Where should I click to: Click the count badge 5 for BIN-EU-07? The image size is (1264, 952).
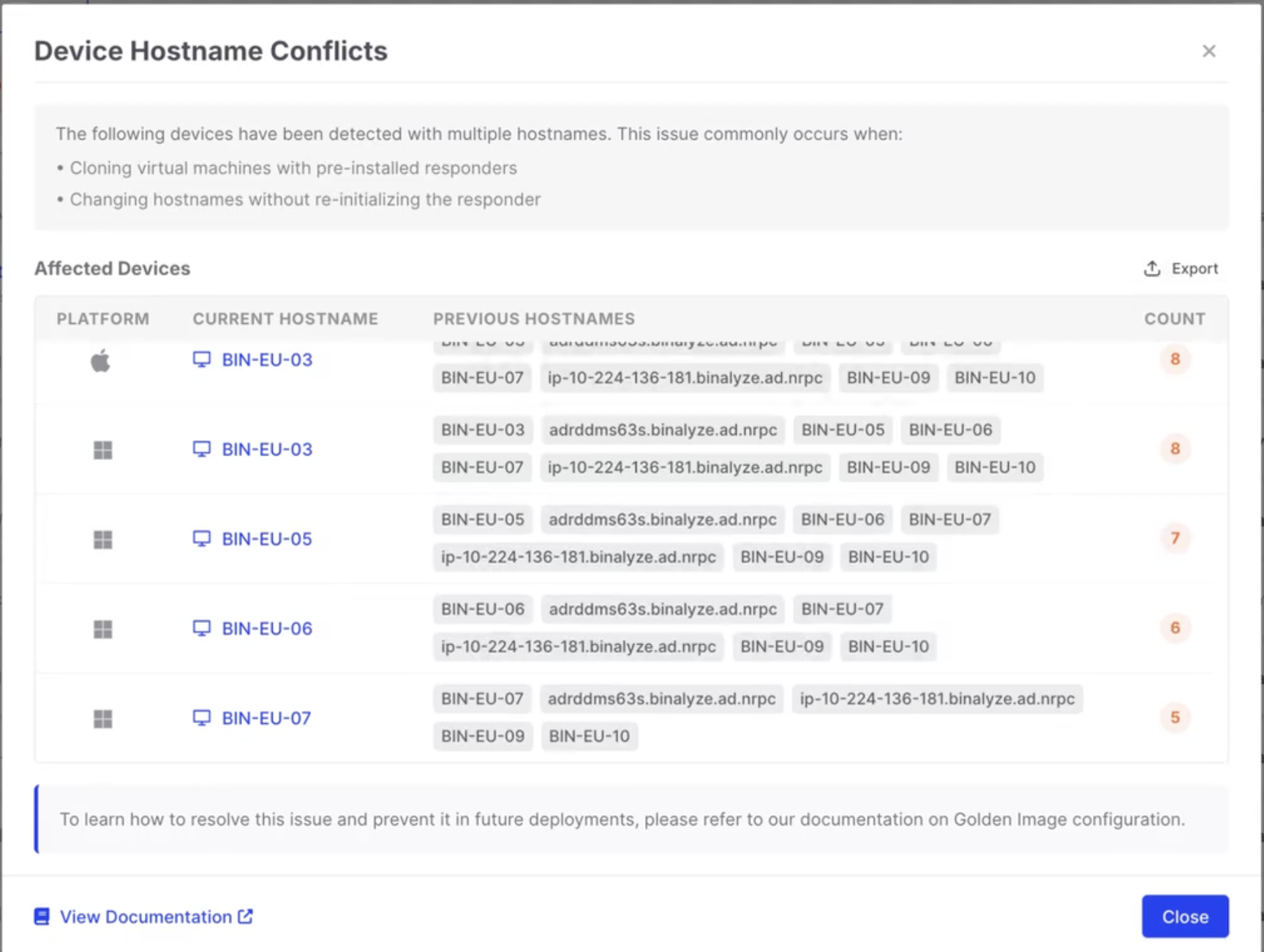click(1175, 717)
